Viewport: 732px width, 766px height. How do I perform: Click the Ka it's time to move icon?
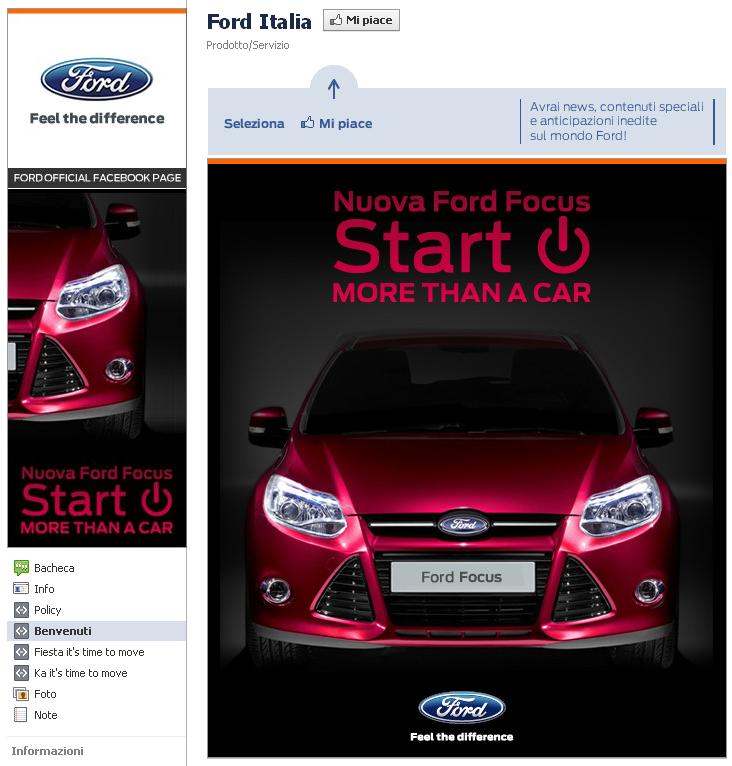tap(21, 673)
